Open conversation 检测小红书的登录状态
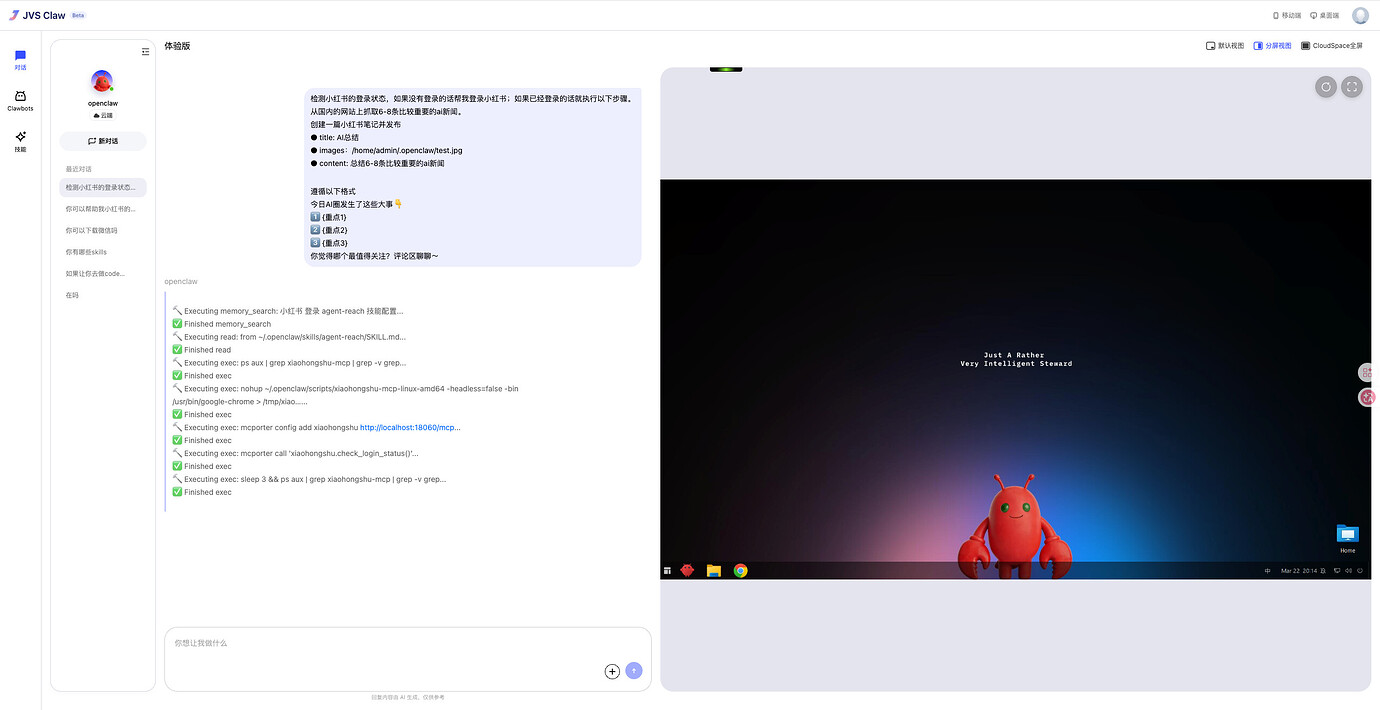1380x710 pixels. (103, 188)
